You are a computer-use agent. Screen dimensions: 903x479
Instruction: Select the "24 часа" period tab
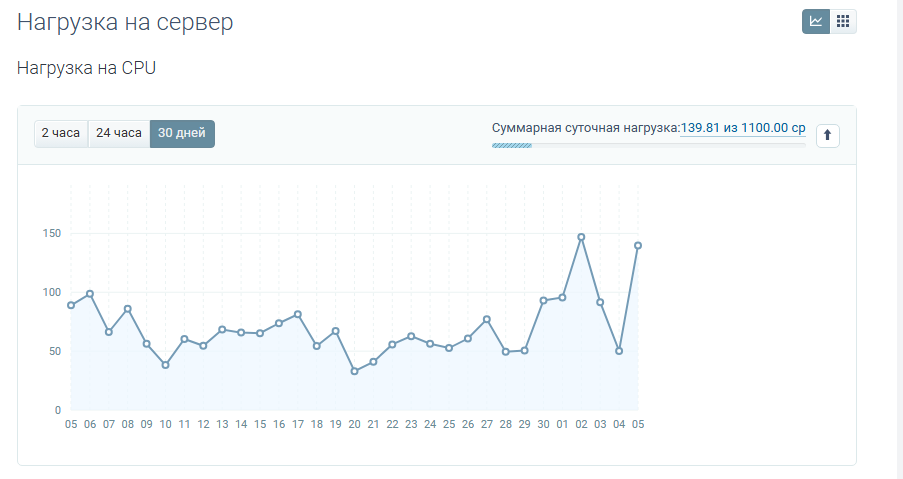119,133
